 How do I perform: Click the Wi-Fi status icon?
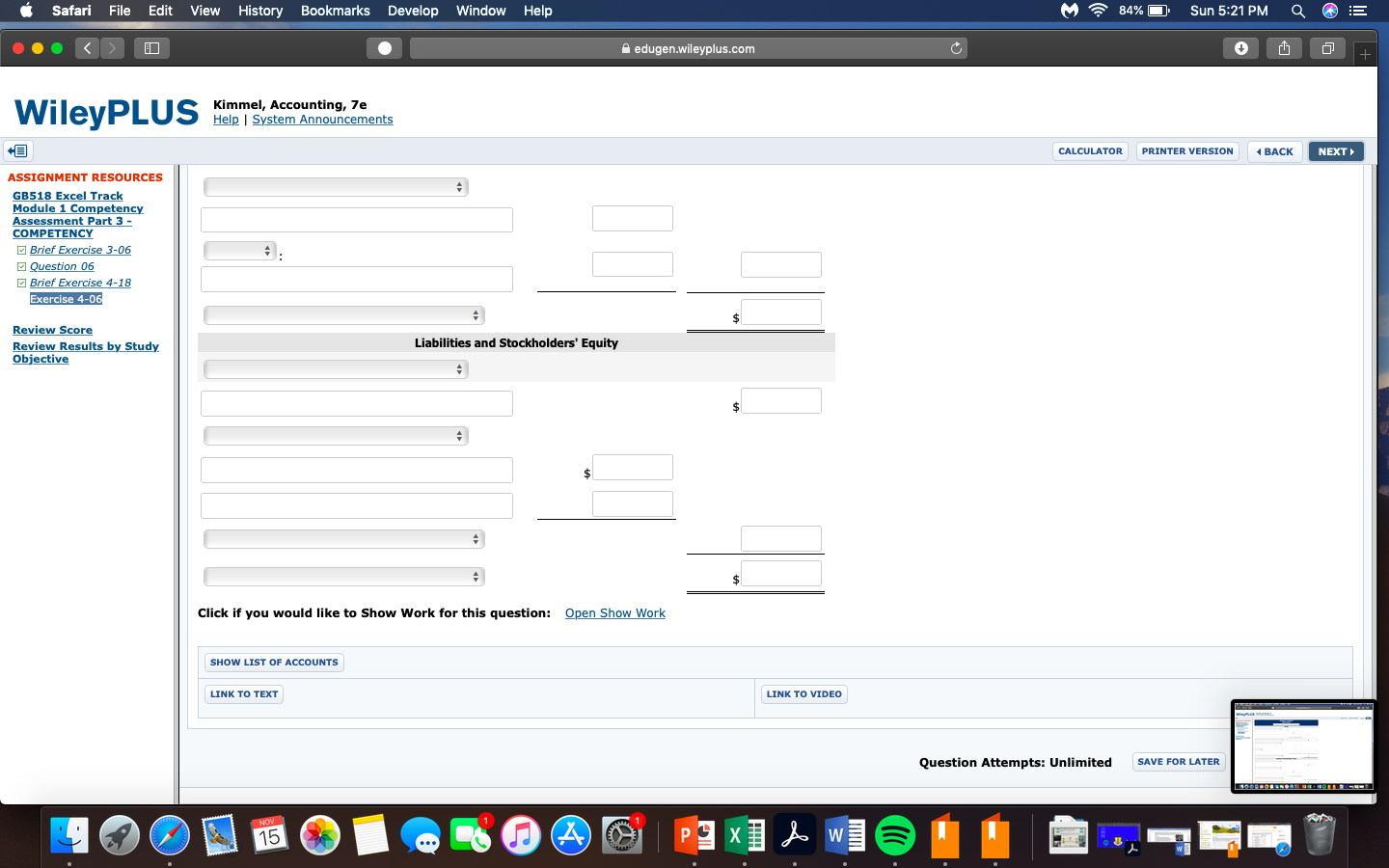(1098, 11)
